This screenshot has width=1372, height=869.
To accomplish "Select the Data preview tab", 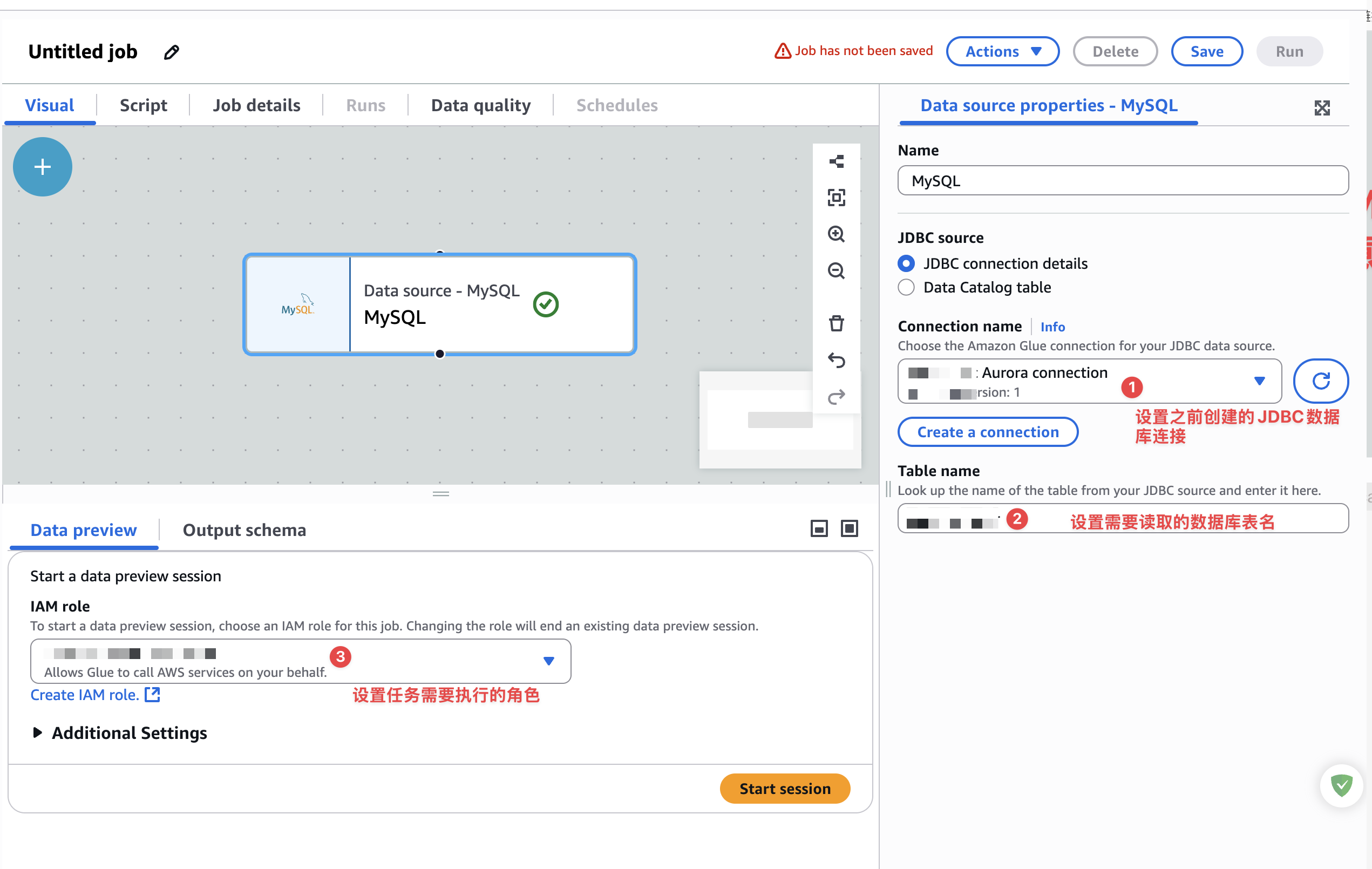I will click(x=83, y=530).
